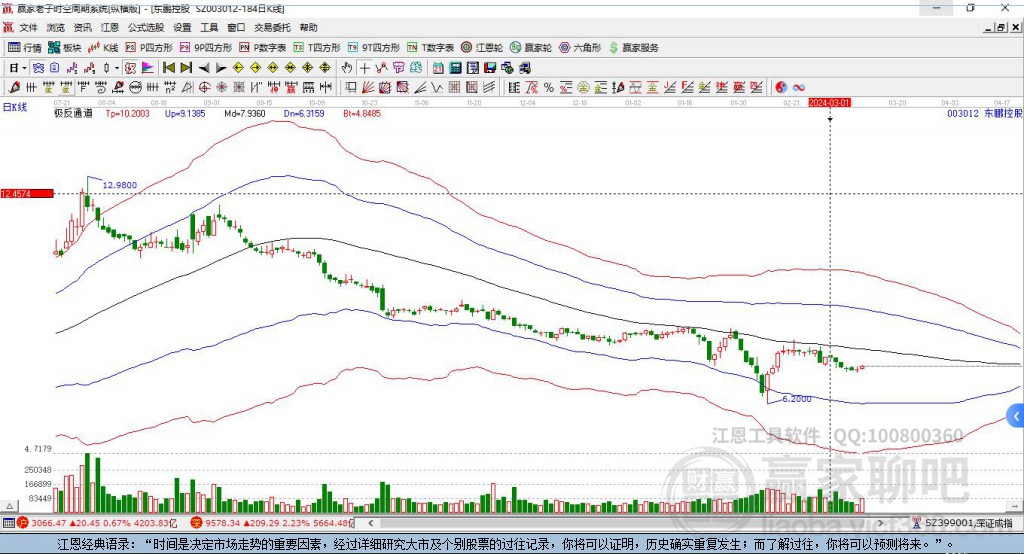Open the 9T四方形 time square
Image resolution: width=1024 pixels, height=554 pixels.
[x=374, y=48]
